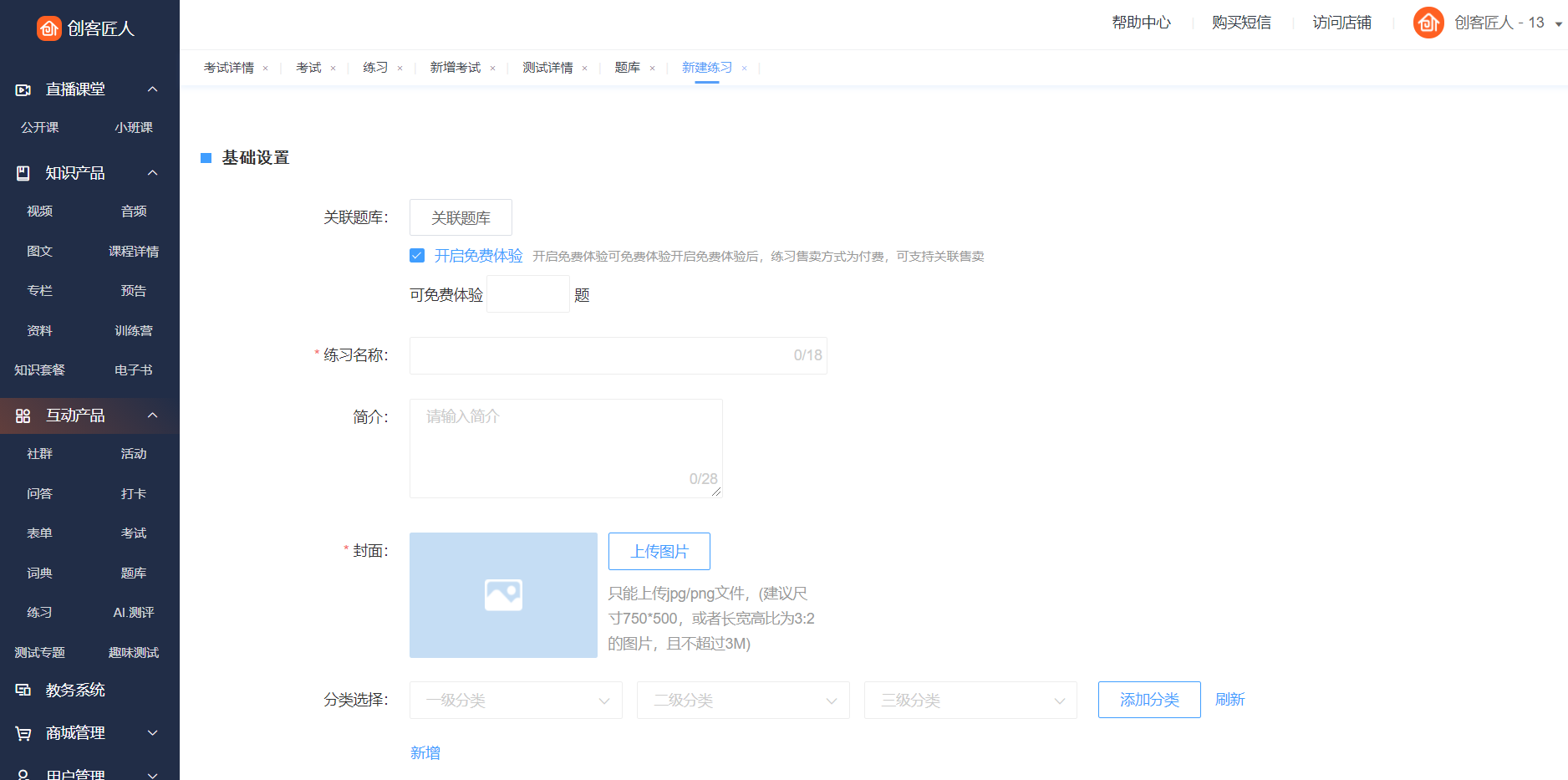1568x780 pixels.
Task: Click the 创客匠人 logo icon in sidebar
Action: 49,28
